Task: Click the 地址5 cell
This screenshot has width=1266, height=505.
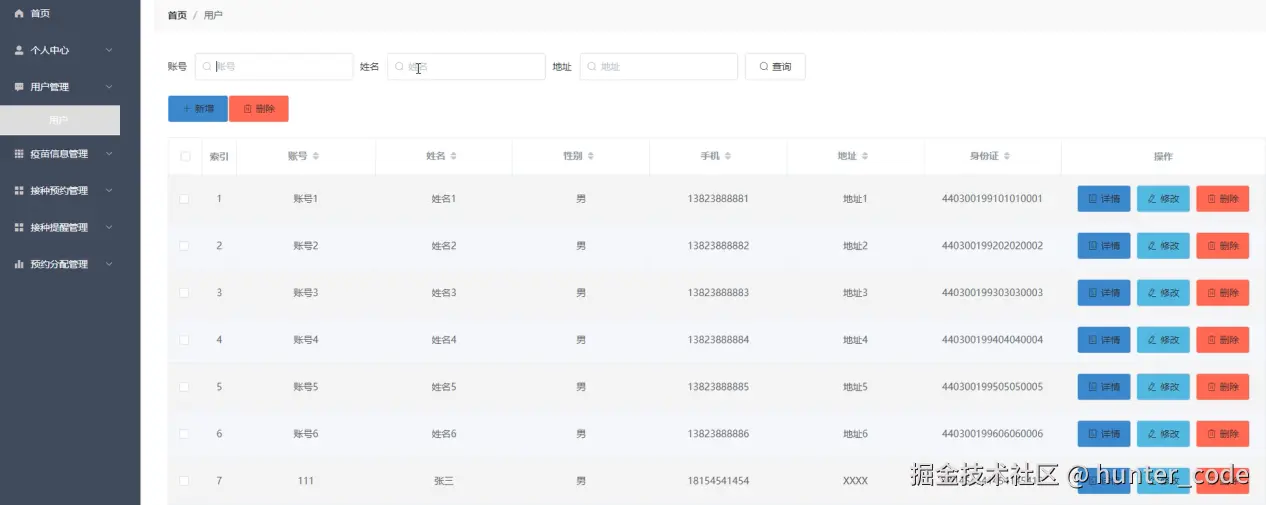Action: (855, 387)
